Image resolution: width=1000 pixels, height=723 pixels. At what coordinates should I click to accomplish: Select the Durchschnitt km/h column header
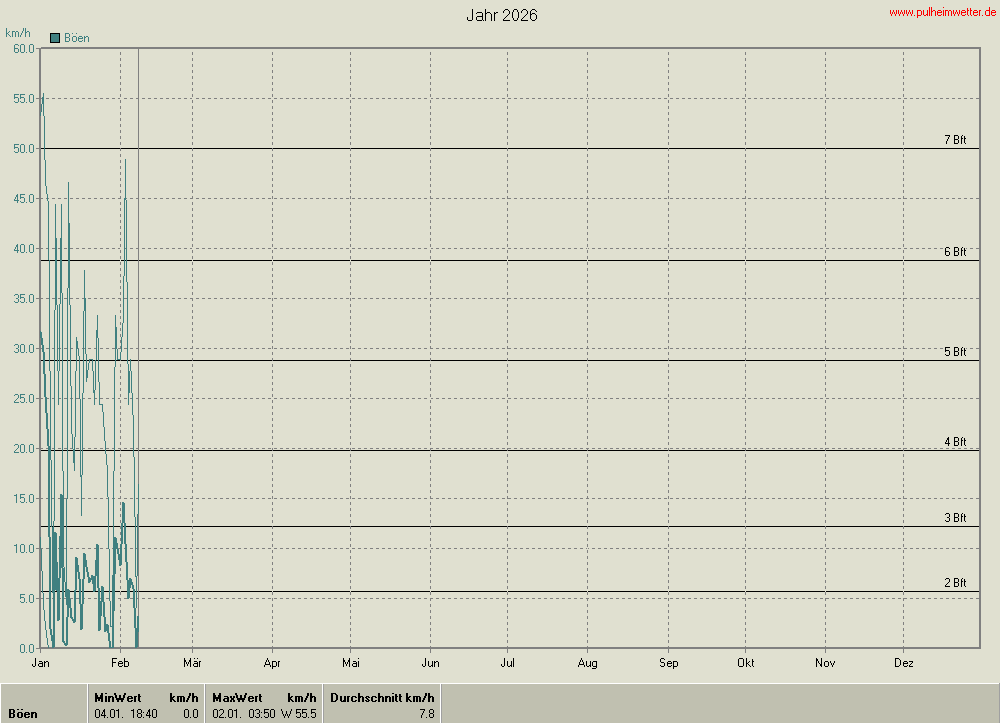382,697
